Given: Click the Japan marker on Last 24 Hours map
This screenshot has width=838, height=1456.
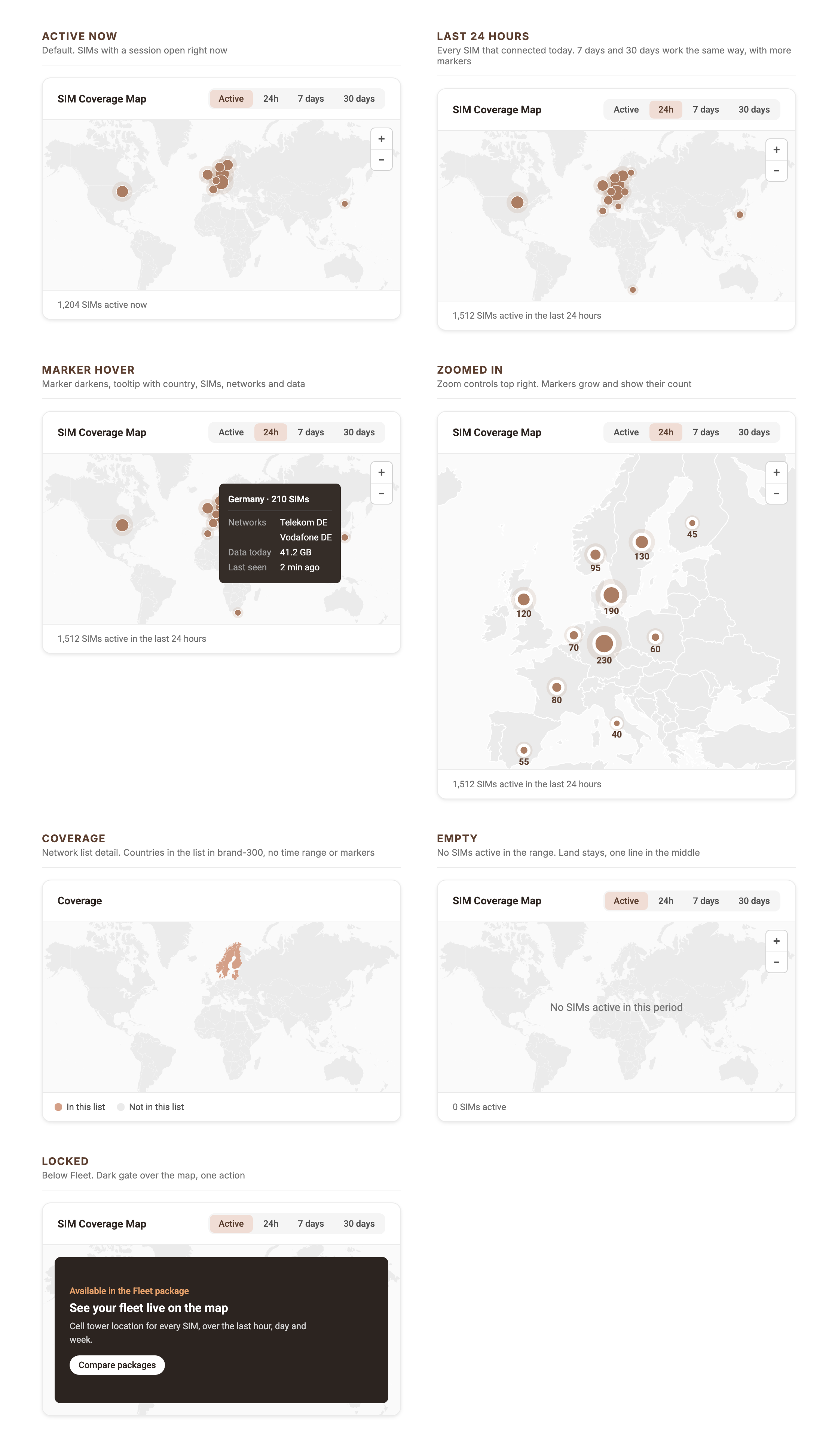Looking at the screenshot, I should pos(740,215).
